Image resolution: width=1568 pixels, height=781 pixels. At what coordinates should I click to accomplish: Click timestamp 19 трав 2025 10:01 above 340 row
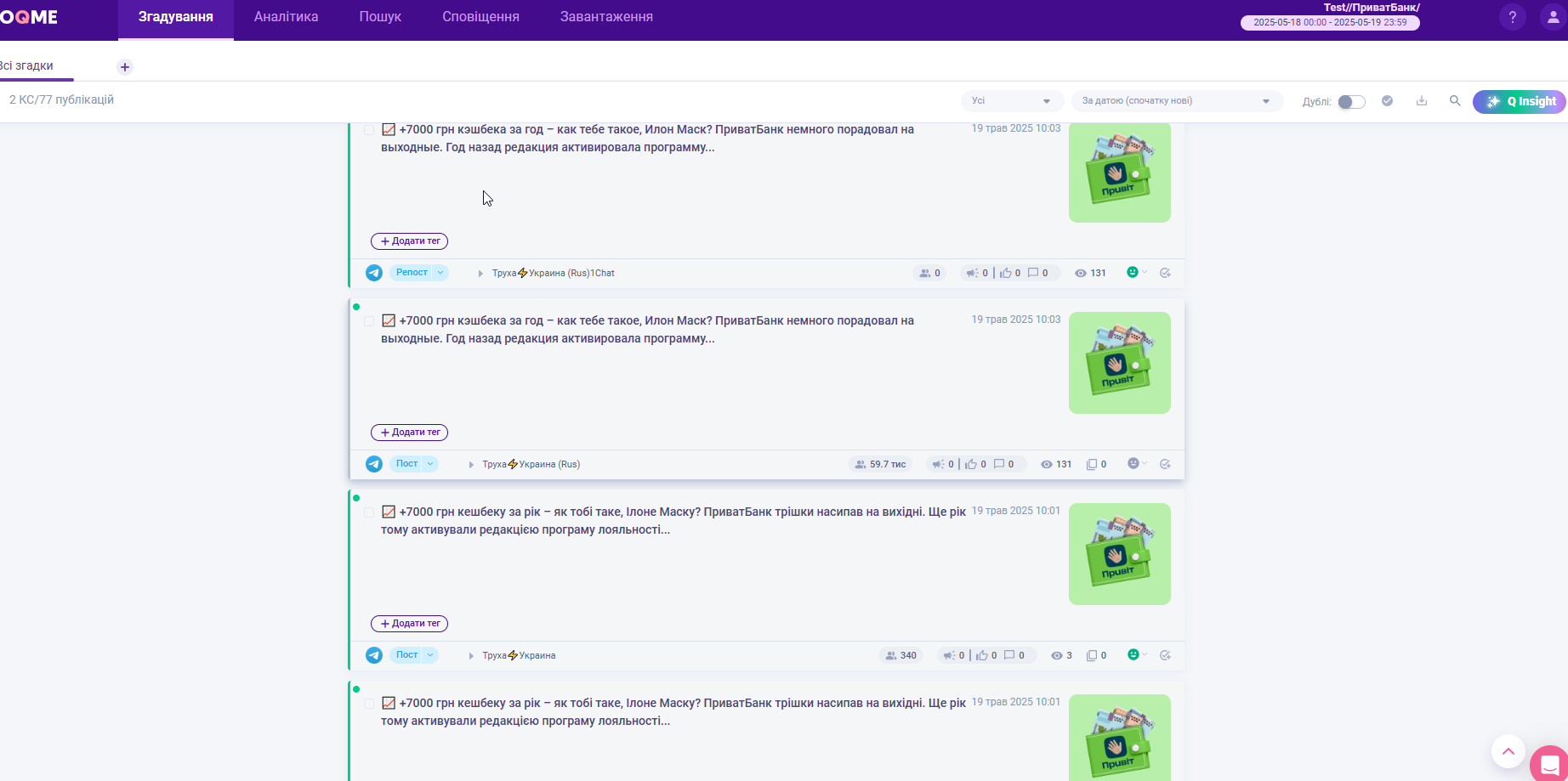(1016, 511)
